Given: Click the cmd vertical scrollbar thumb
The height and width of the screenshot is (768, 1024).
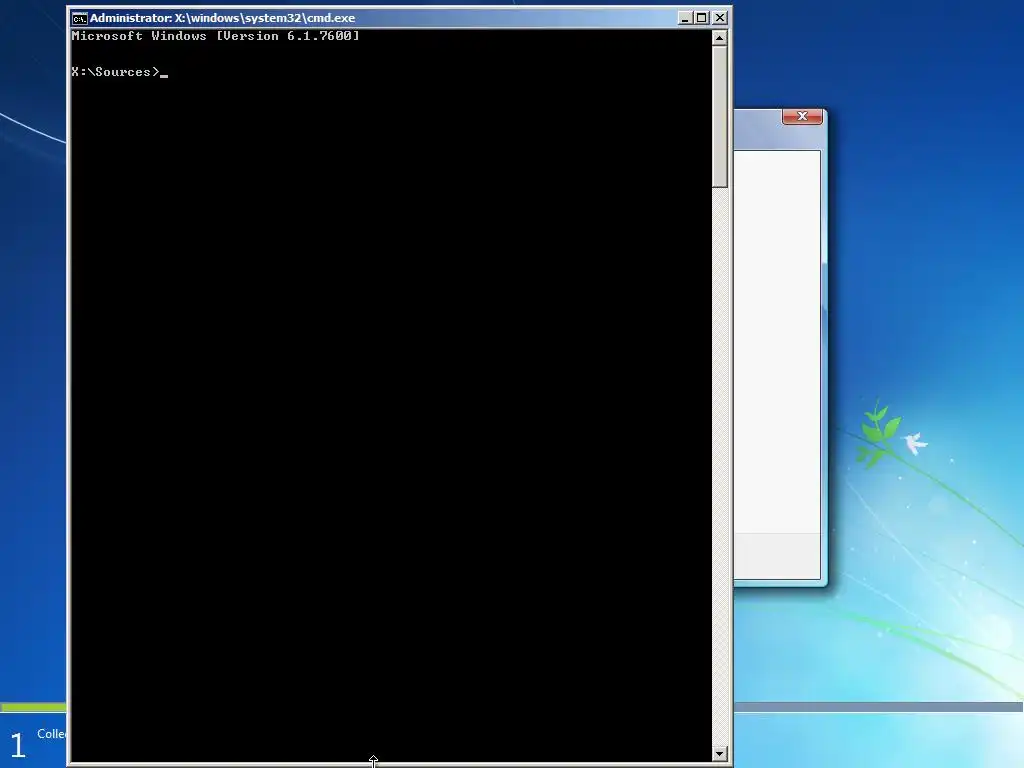Looking at the screenshot, I should click(719, 117).
